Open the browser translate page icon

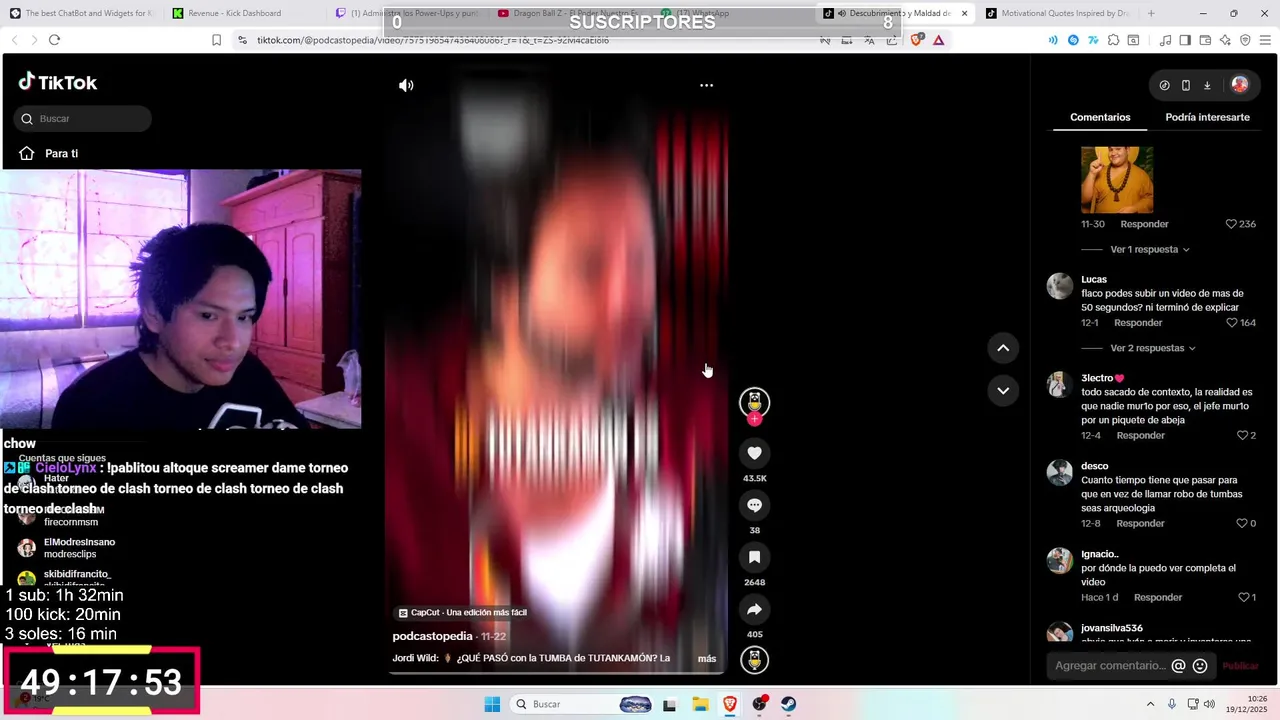point(869,40)
